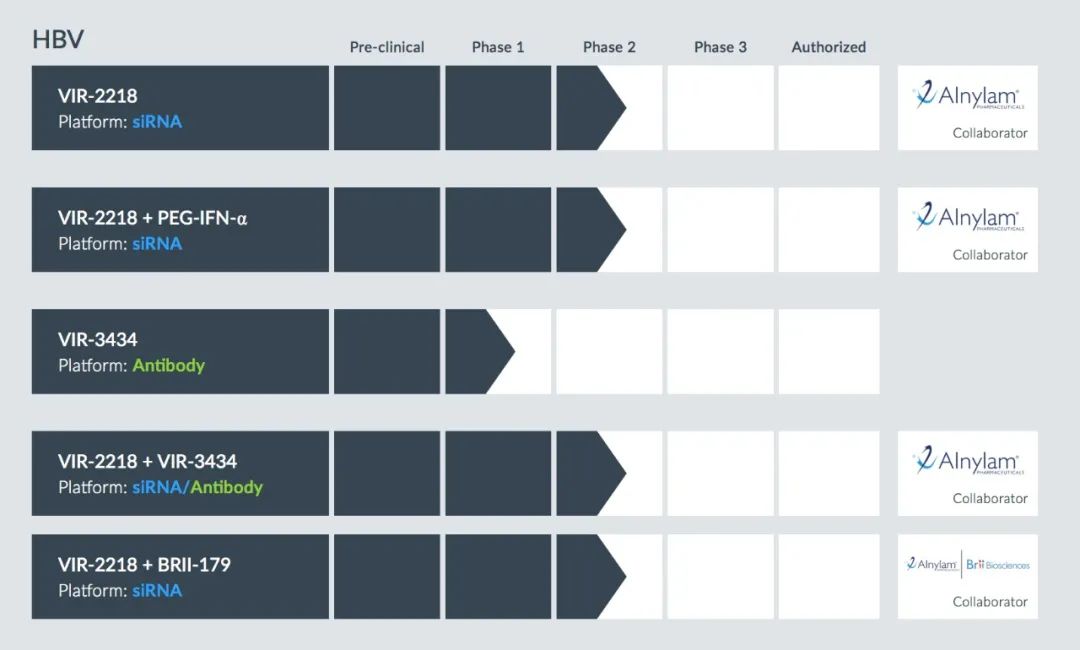1080x650 pixels.
Task: Click Alnylam logo in VIR-2218 + VIR-3434 row
Action: point(966,462)
